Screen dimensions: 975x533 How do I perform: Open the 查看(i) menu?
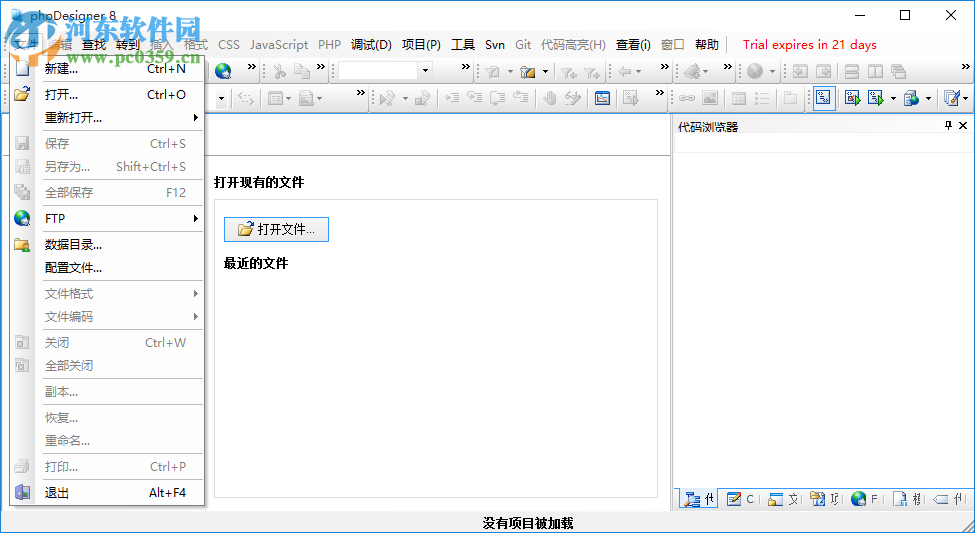click(x=633, y=45)
